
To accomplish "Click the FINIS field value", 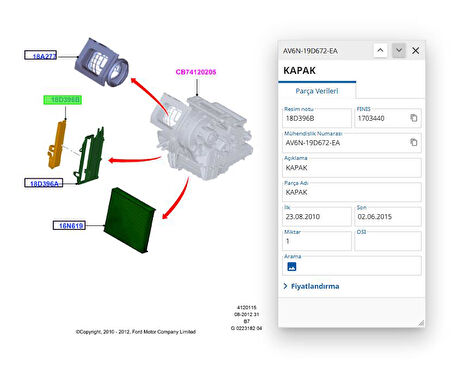I will pyautogui.click(x=371, y=118).
